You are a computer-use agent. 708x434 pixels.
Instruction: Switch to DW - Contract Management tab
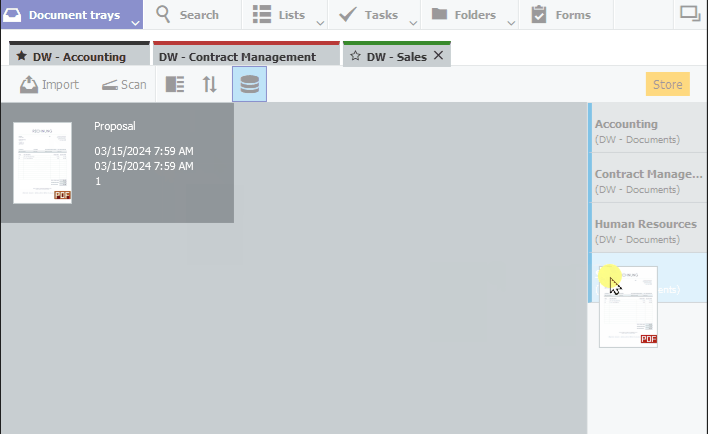[x=237, y=57]
